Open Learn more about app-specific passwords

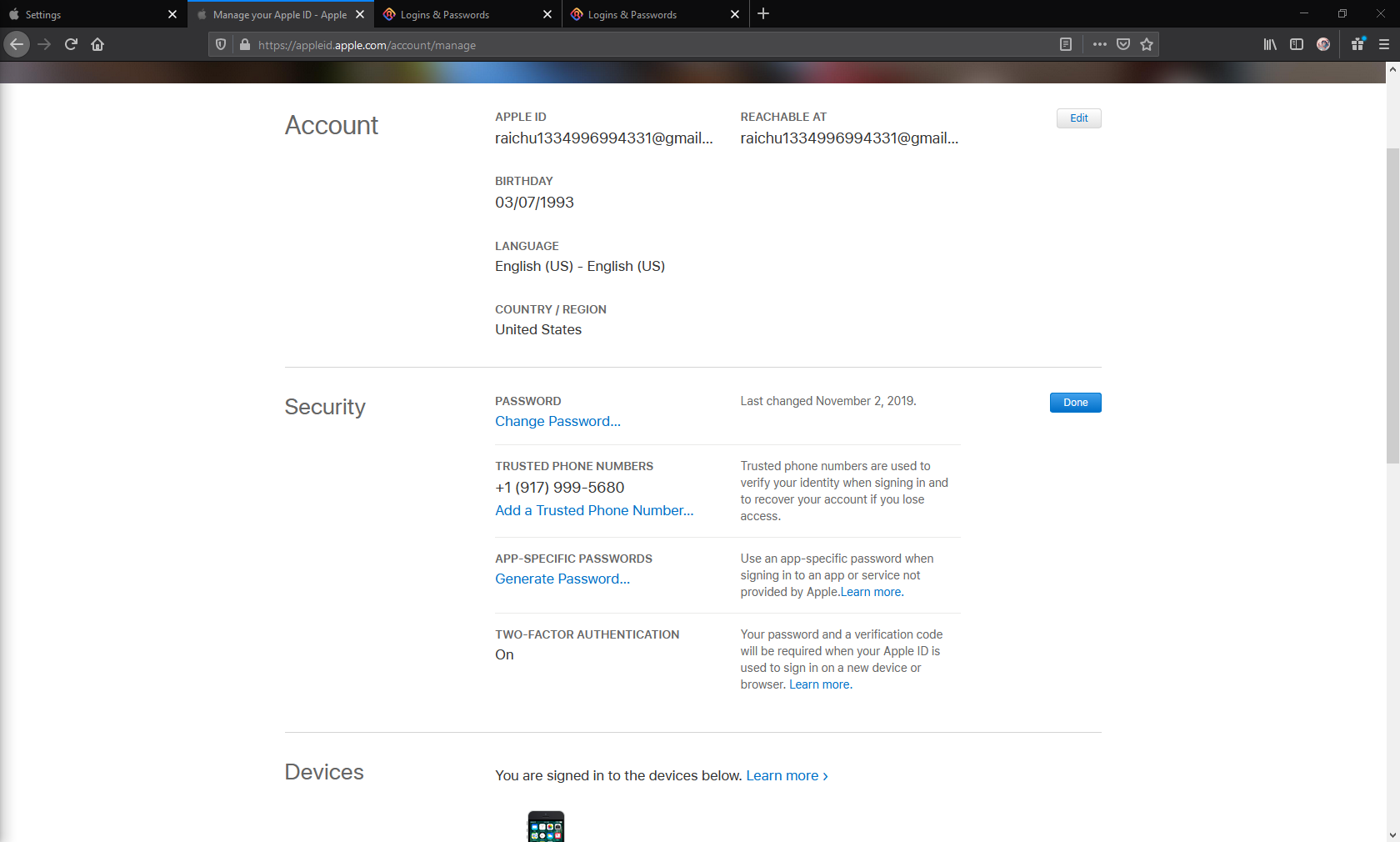pos(872,592)
